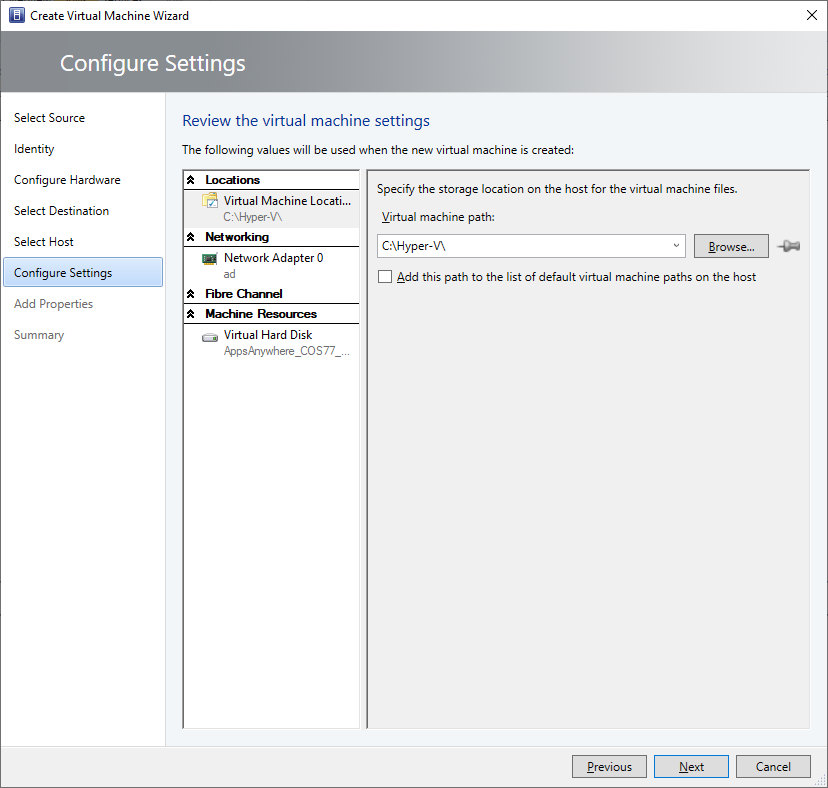Click the wizard icon in title bar
The width and height of the screenshot is (828, 788).
16,16
